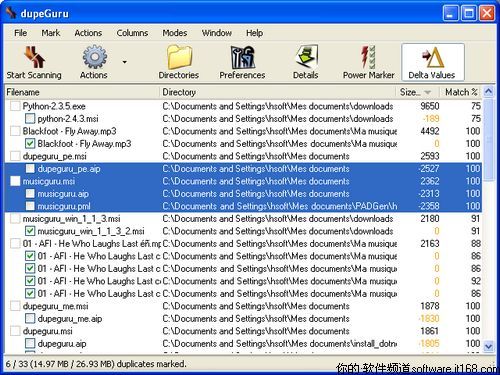Check the Python-2.3.5.exe checkbox
This screenshot has width=500, height=375.
point(15,106)
